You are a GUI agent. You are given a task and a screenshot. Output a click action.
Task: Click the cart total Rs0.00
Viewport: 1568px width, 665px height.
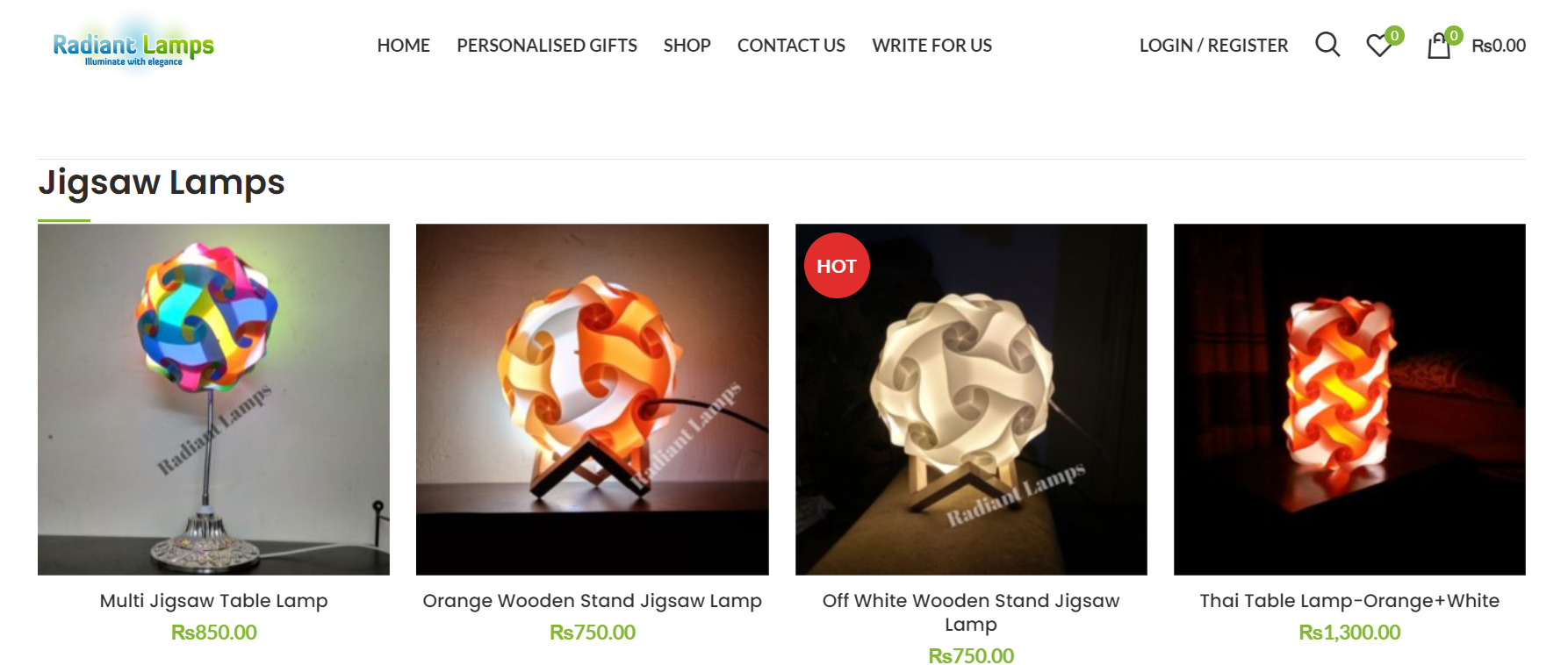[x=1499, y=46]
